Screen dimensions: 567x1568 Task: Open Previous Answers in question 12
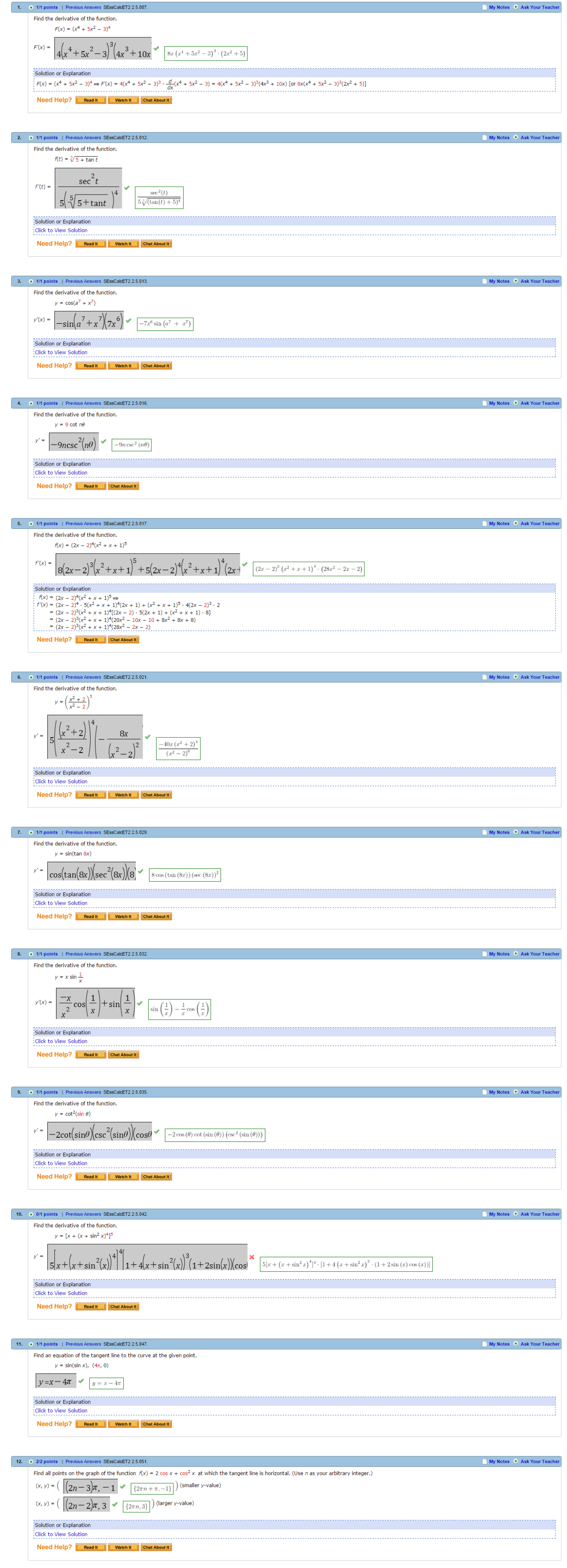click(x=83, y=1462)
